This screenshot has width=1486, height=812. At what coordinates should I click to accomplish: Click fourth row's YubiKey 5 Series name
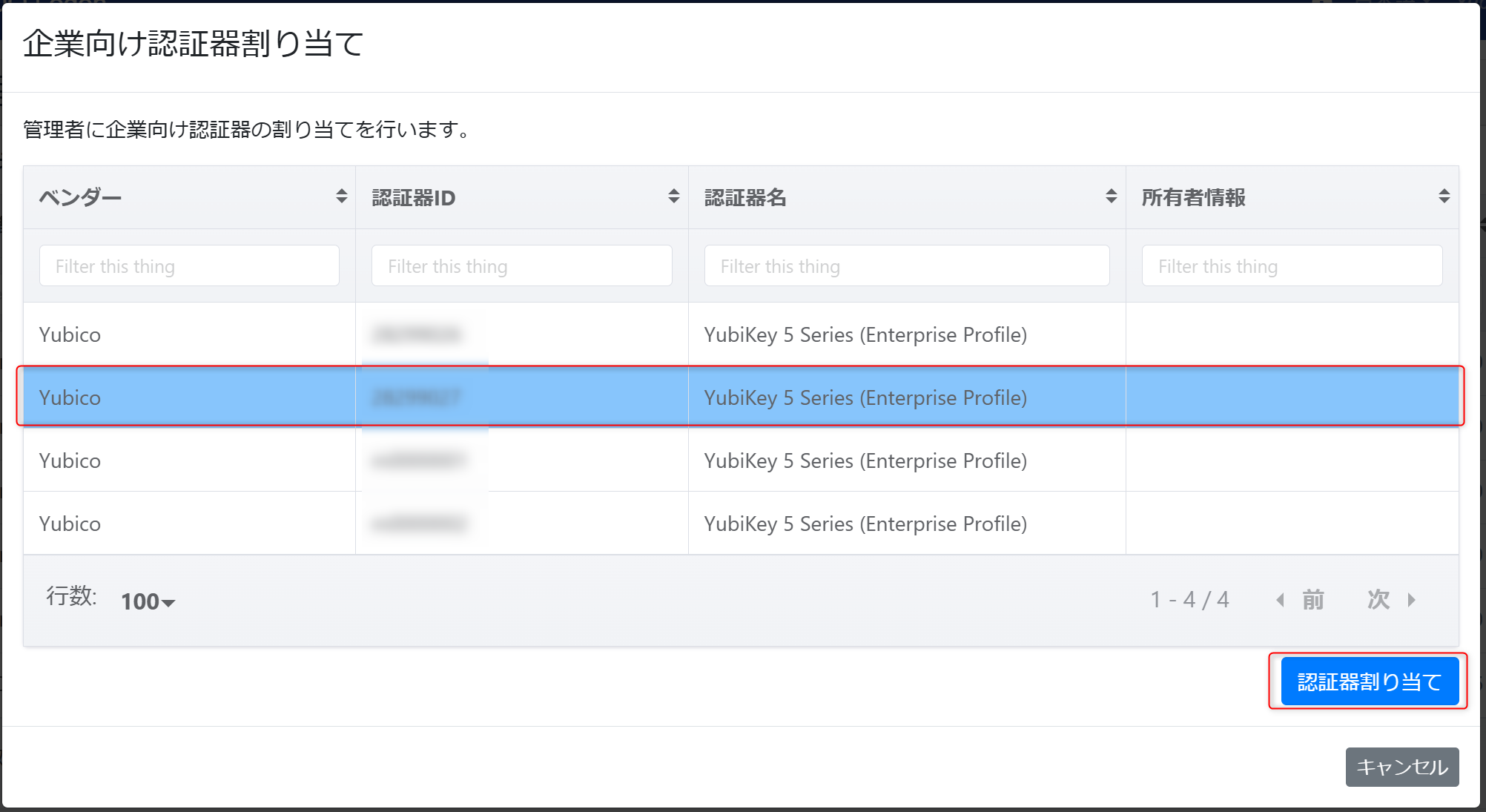pos(865,524)
